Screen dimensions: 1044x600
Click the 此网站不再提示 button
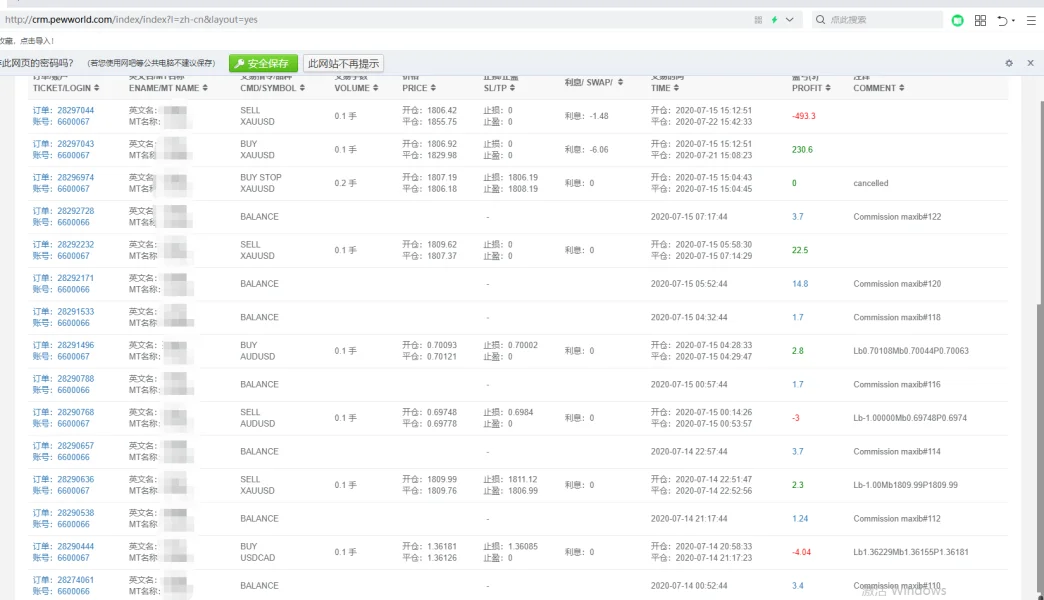click(343, 63)
